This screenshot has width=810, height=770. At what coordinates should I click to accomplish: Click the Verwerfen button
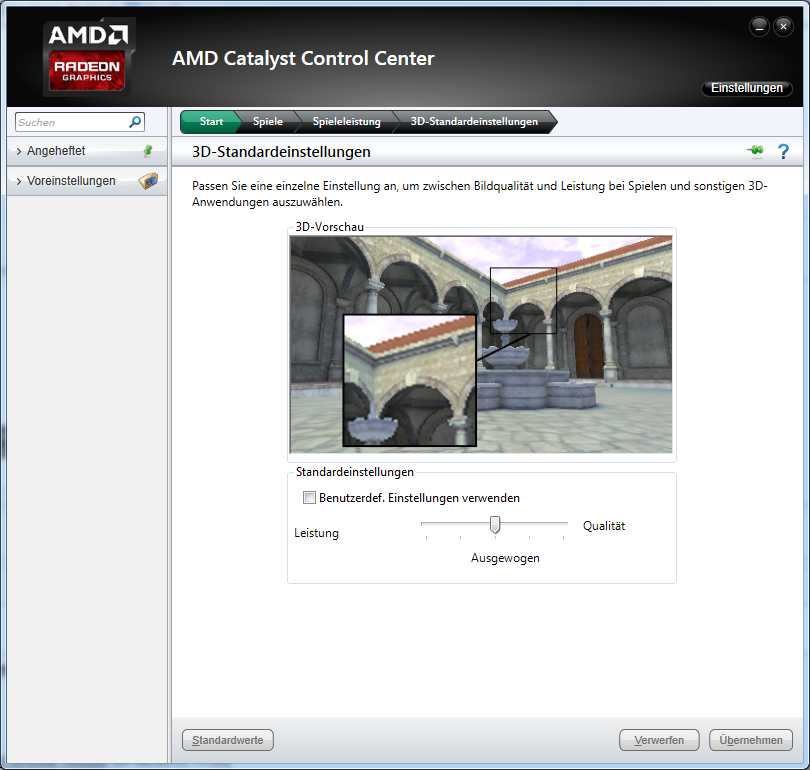point(659,740)
